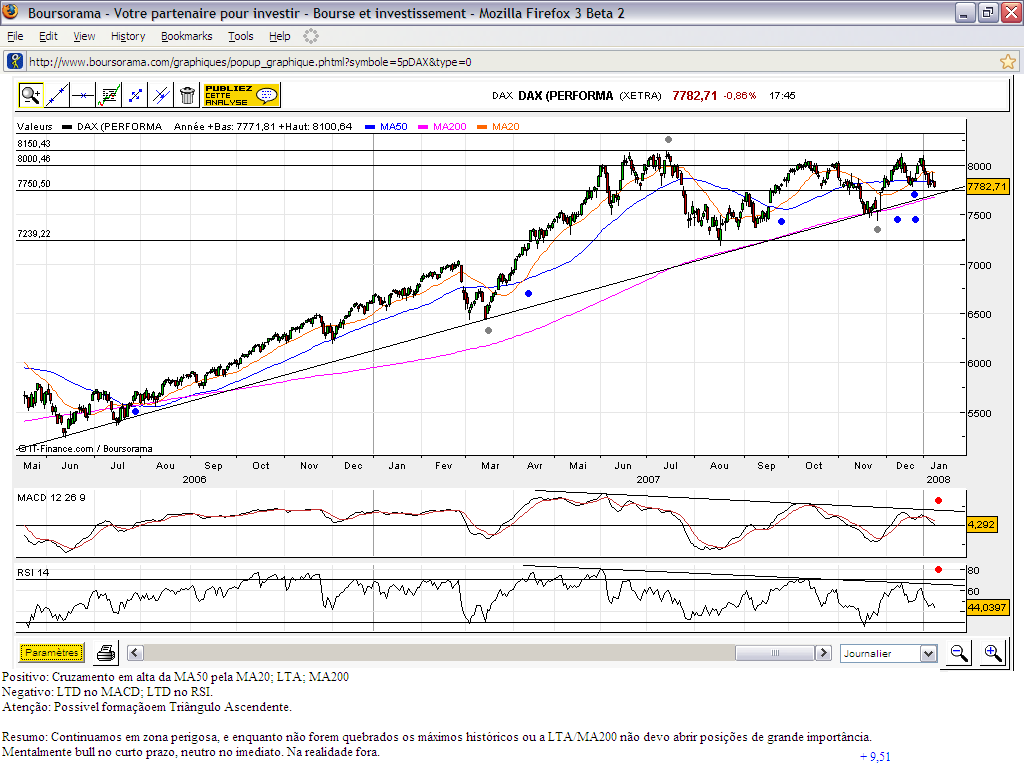Viewport: 1024px width, 768px height.
Task: Click Publiez Cette Analyse button
Action: (x=241, y=95)
